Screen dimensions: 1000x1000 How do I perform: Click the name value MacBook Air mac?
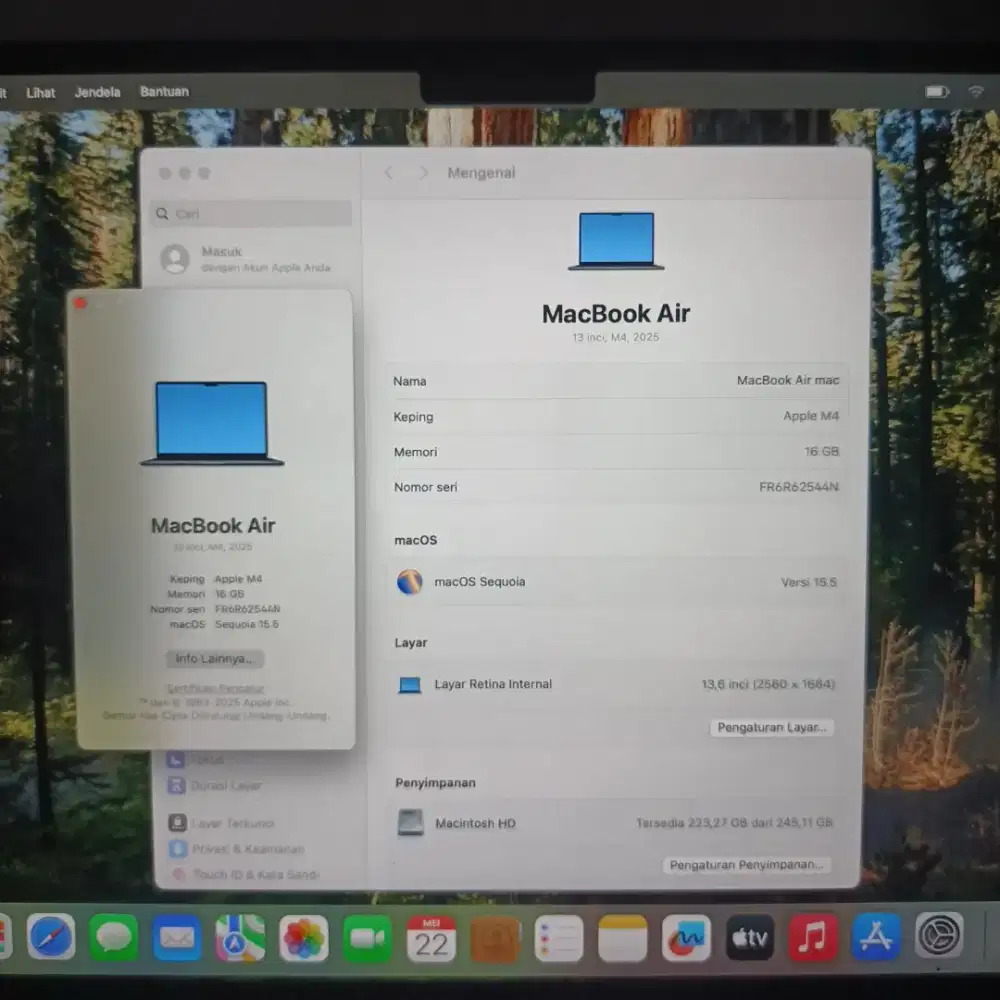788,380
